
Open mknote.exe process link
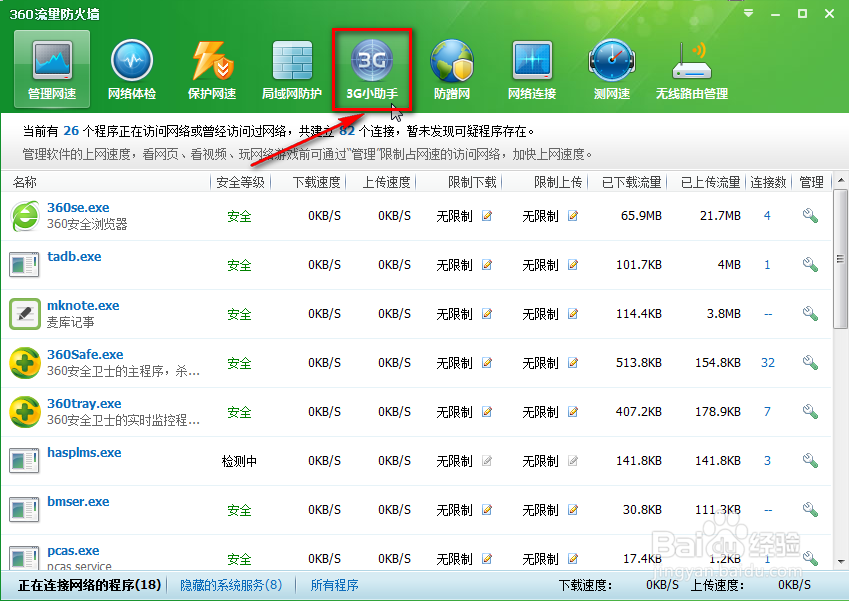pos(83,305)
